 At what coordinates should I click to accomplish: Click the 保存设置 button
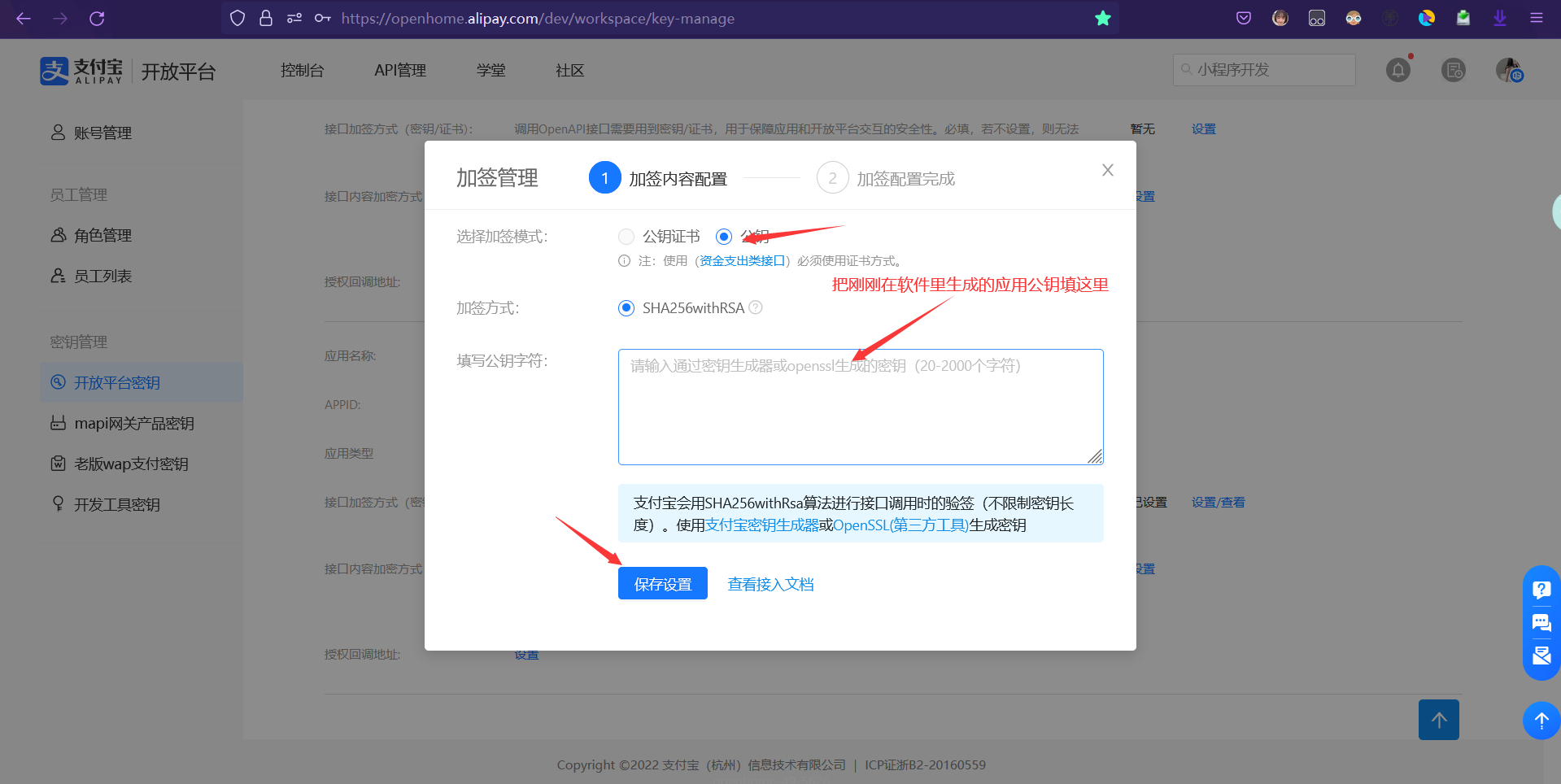(663, 583)
